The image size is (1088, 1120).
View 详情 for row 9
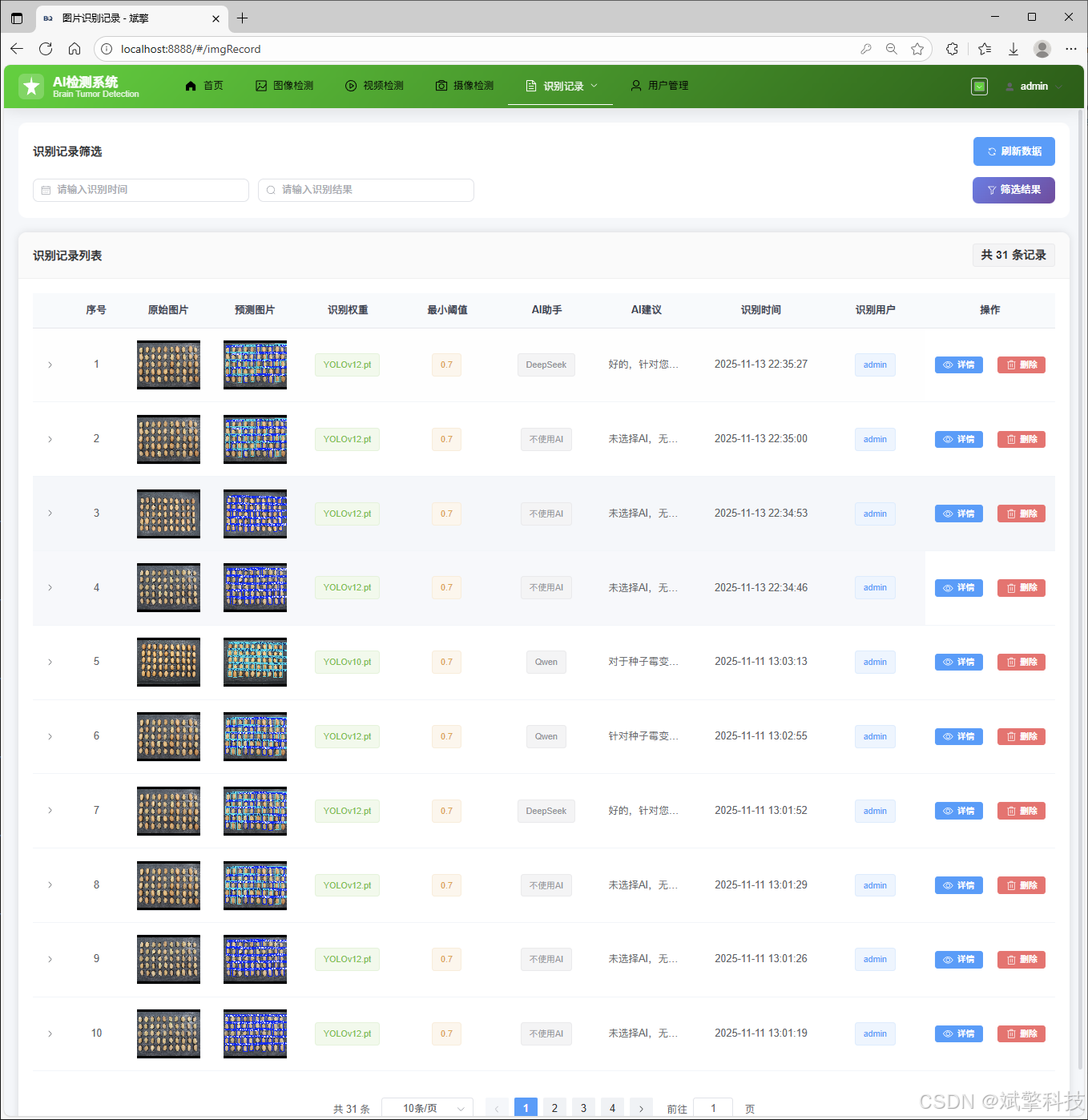click(x=959, y=960)
